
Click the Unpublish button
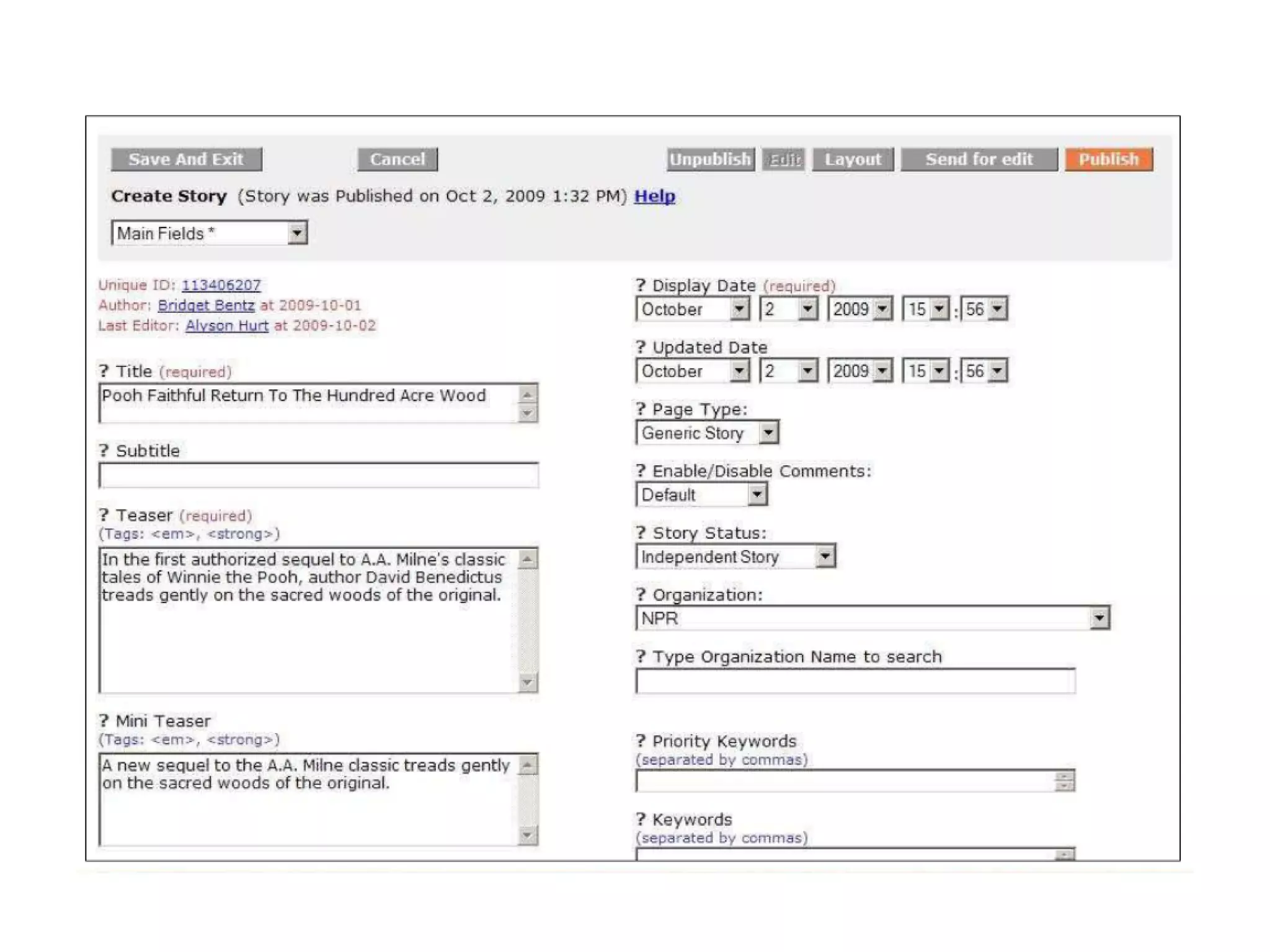711,159
